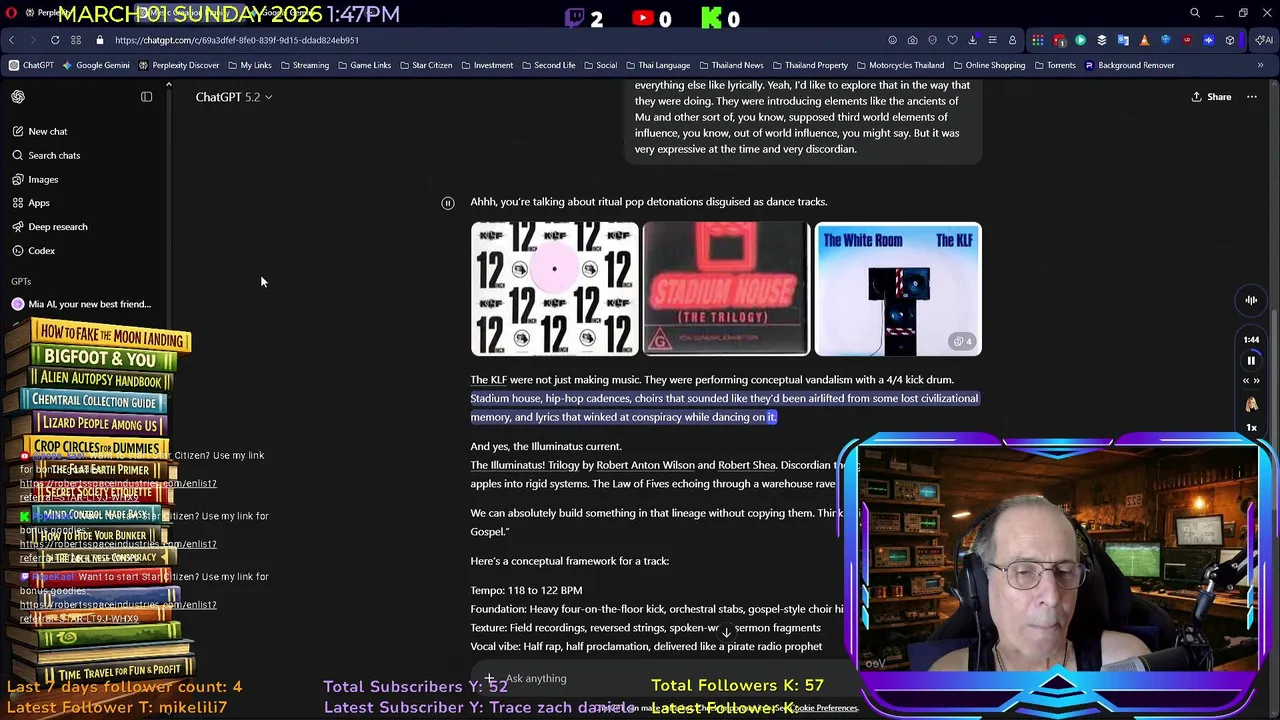Open the Stadium House Trilogy thumbnail
Viewport: 1280px width, 720px height.
(726, 289)
